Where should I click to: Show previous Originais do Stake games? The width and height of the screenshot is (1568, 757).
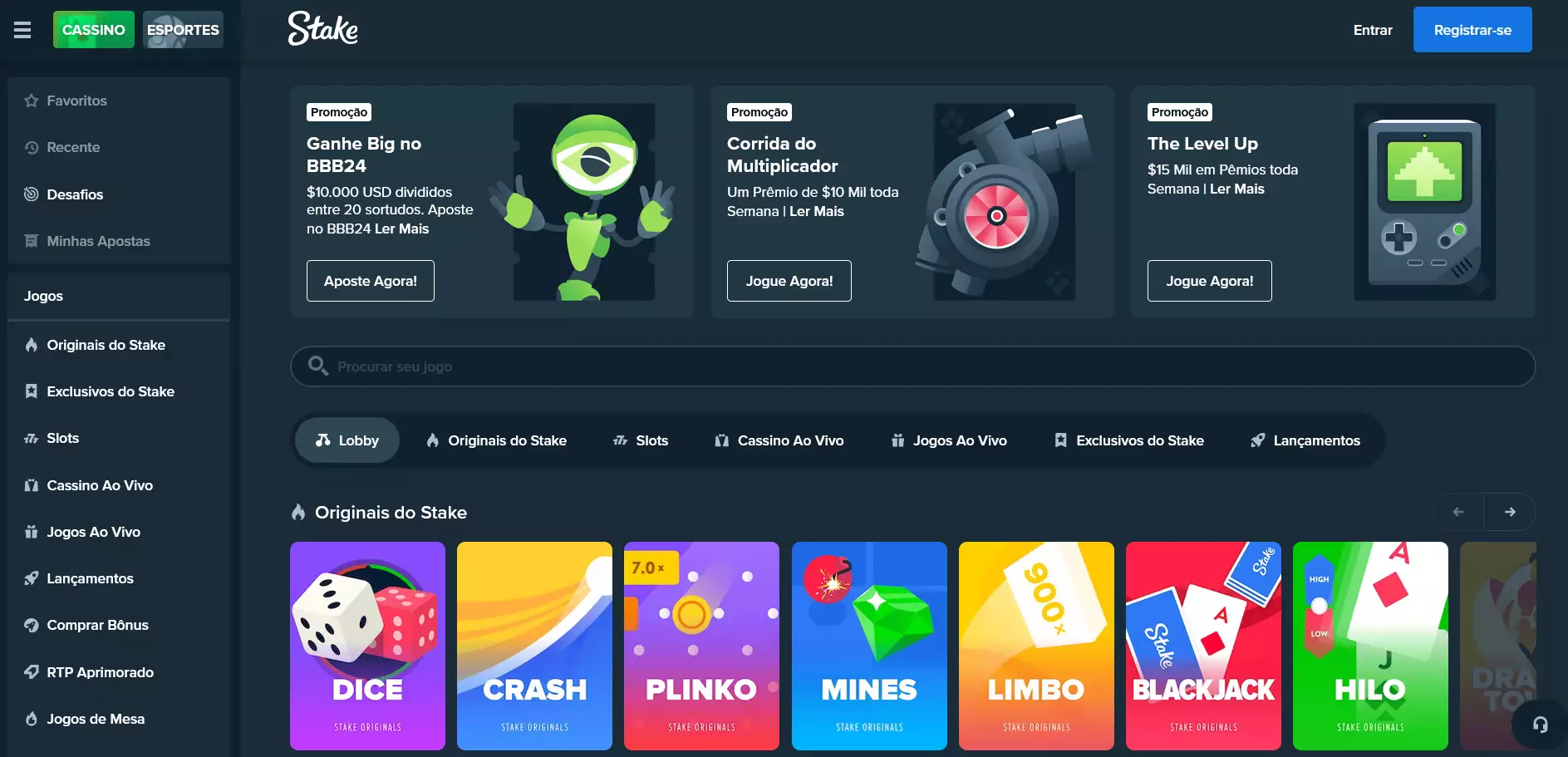pos(1458,512)
